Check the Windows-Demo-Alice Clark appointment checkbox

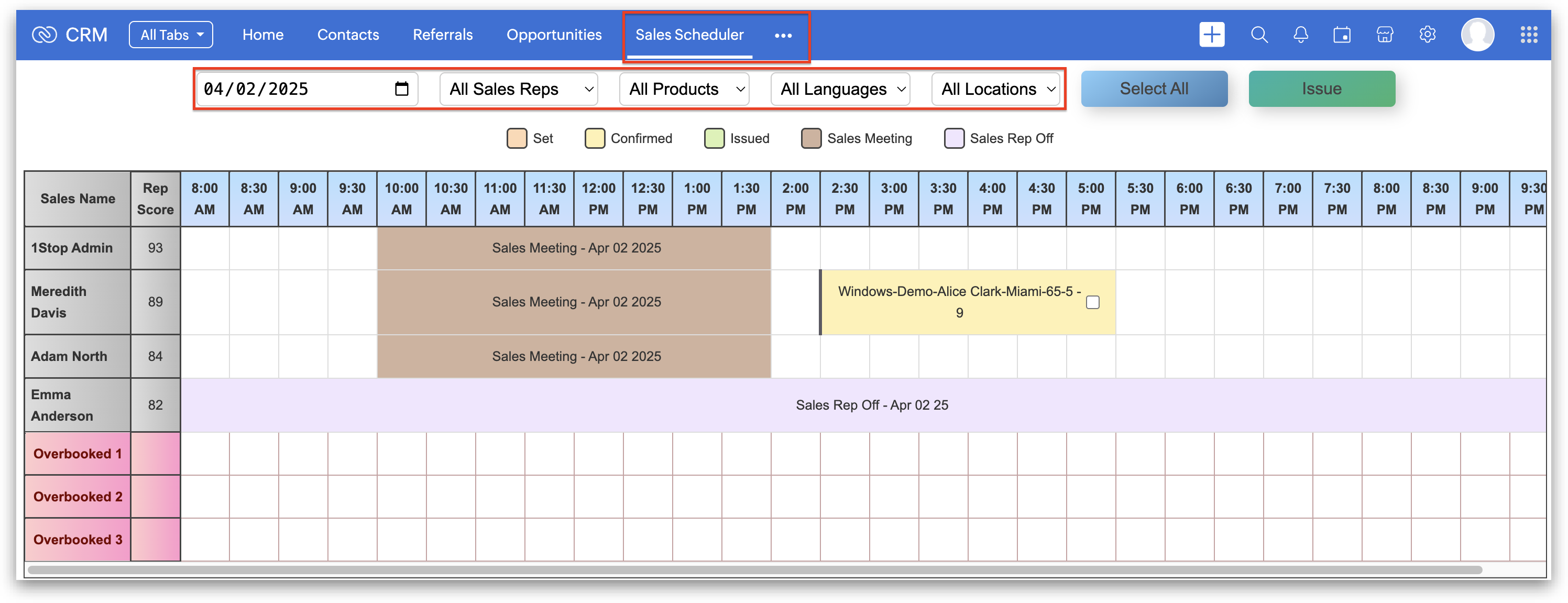[1093, 302]
